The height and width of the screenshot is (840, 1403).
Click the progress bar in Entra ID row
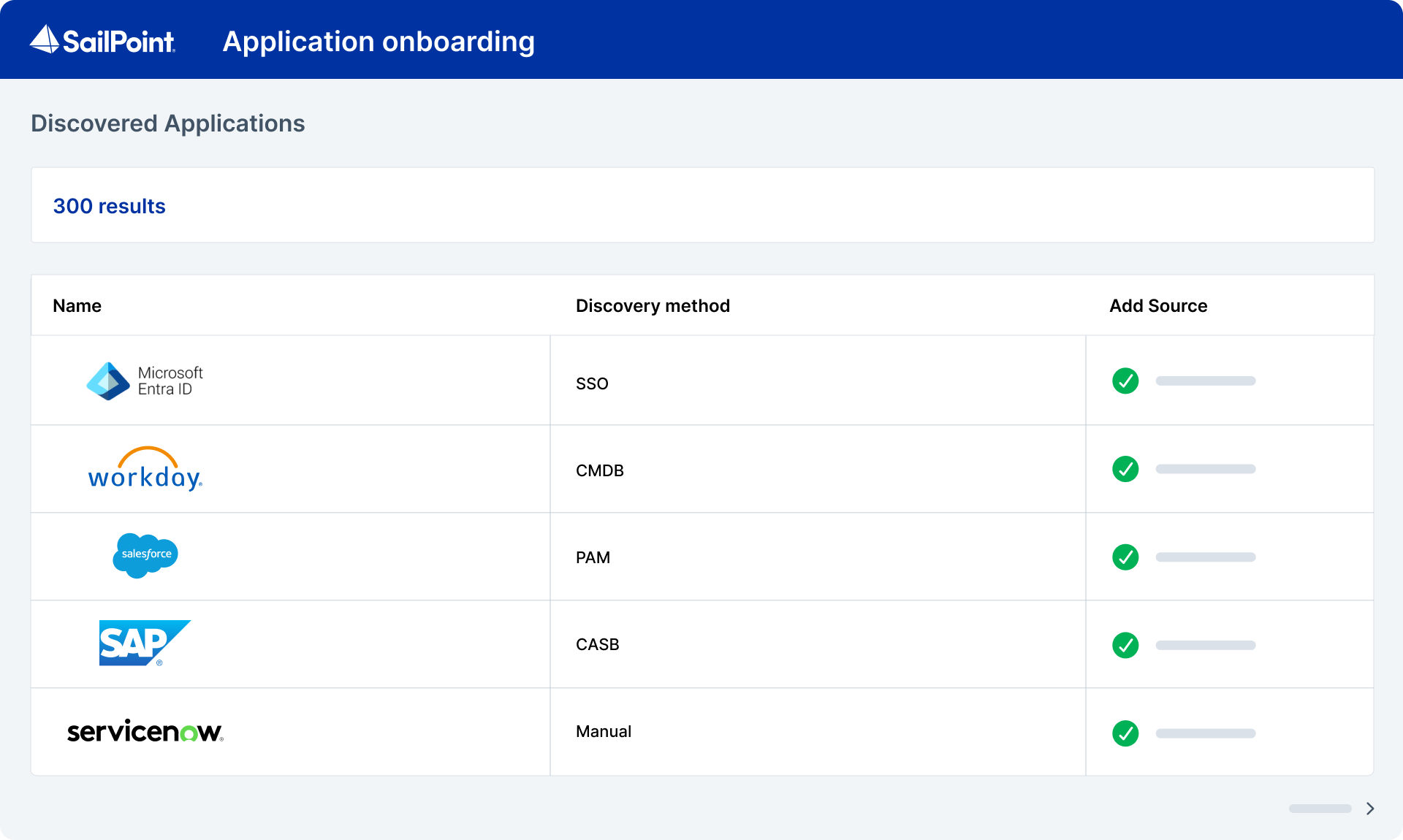(x=1206, y=381)
